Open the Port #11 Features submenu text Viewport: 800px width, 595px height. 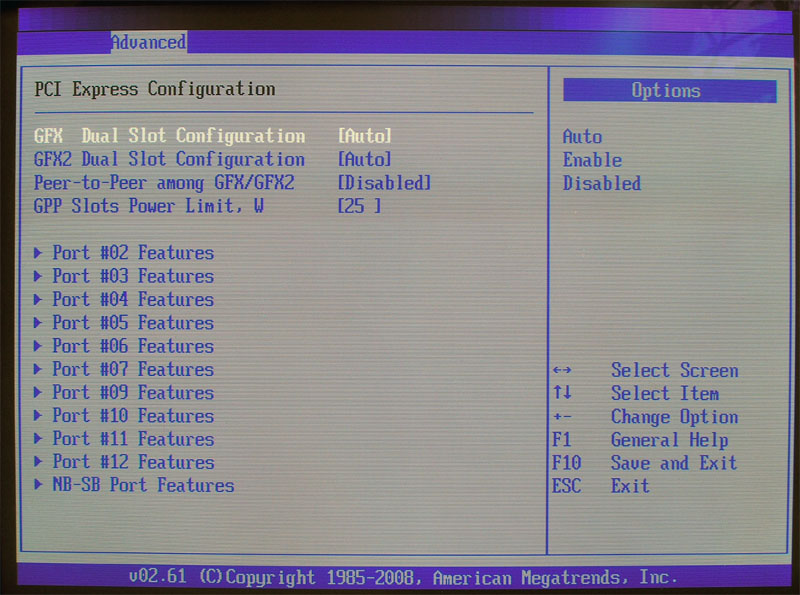[x=133, y=439]
